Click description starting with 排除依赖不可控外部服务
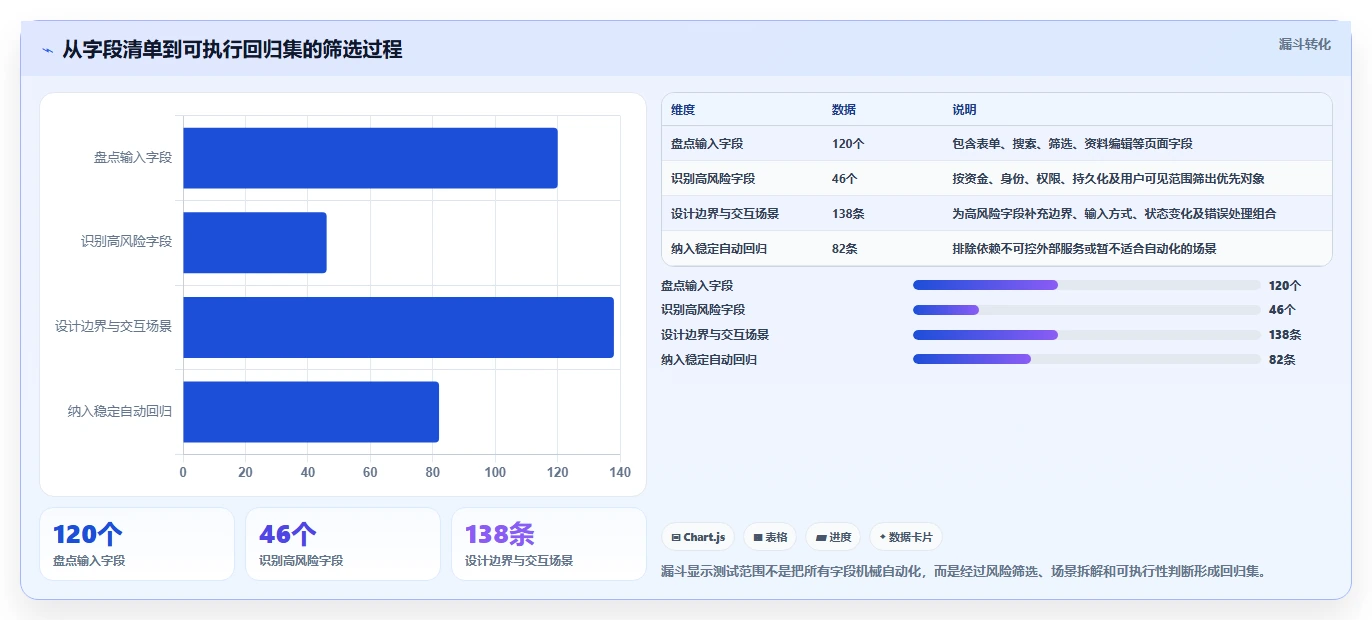 (1085, 249)
